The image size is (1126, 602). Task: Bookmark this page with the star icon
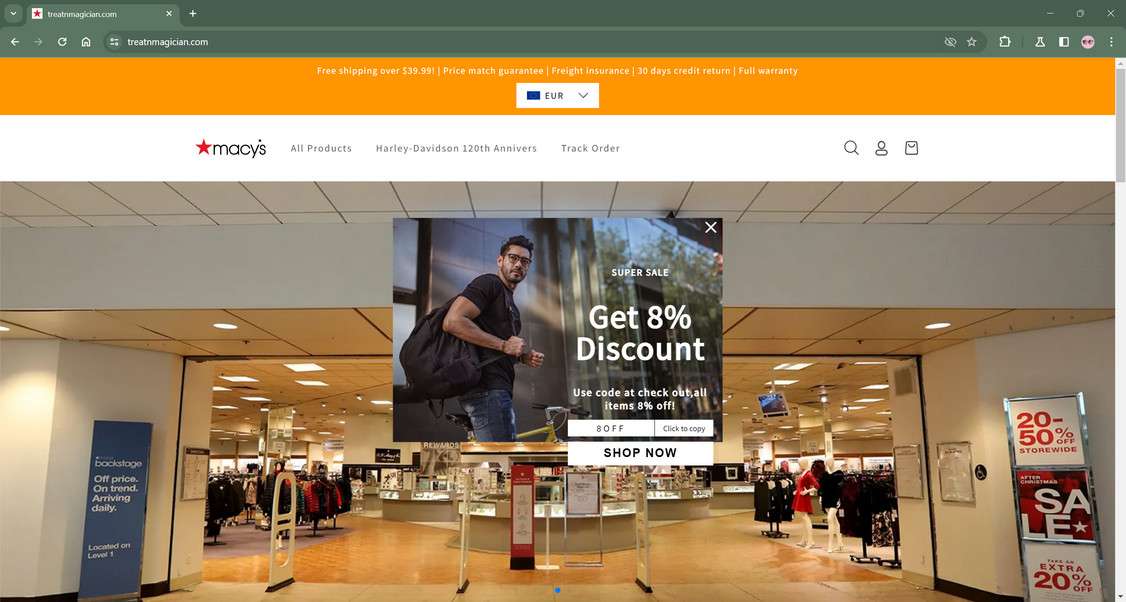[972, 42]
